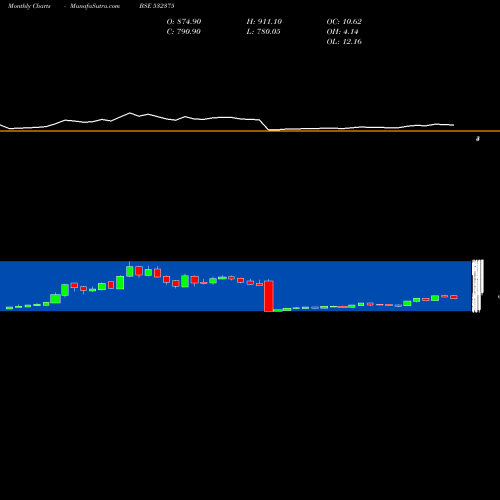
Task: Click the white price axis labels strip
Action: click(477, 286)
